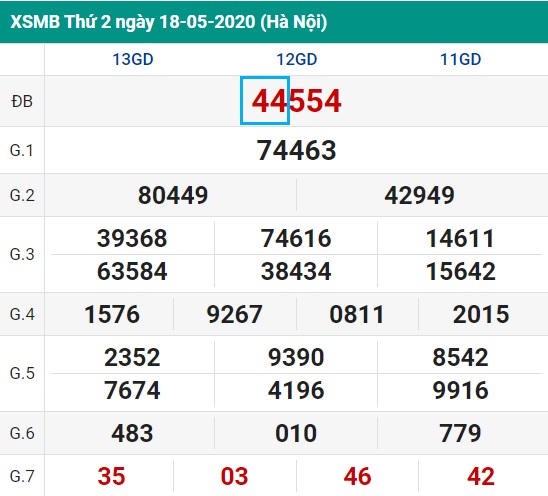Click the blue highlighted box around 44

click(265, 101)
